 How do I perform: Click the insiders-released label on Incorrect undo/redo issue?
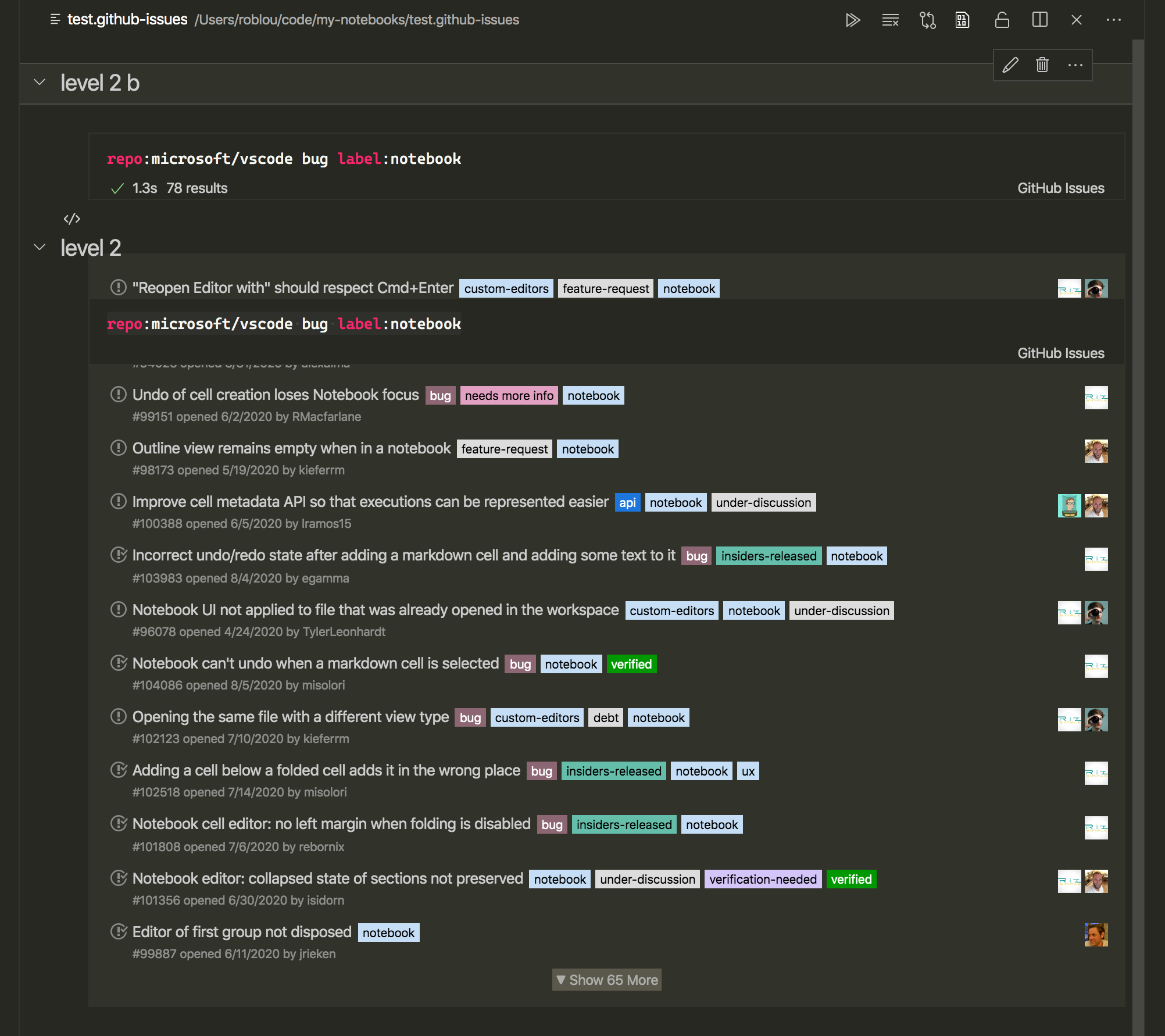769,556
